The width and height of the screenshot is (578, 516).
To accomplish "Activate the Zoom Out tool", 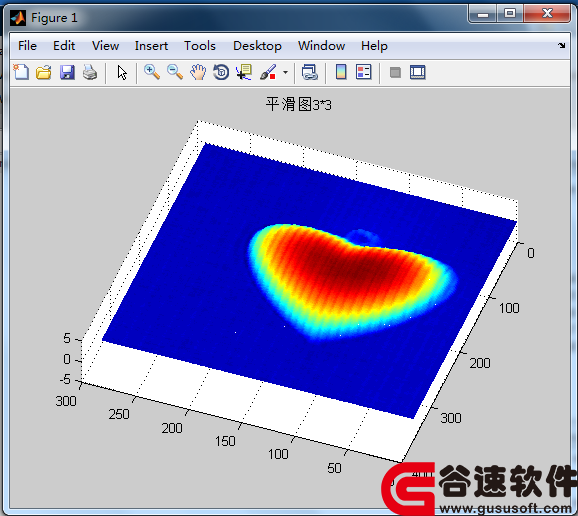I will click(175, 72).
